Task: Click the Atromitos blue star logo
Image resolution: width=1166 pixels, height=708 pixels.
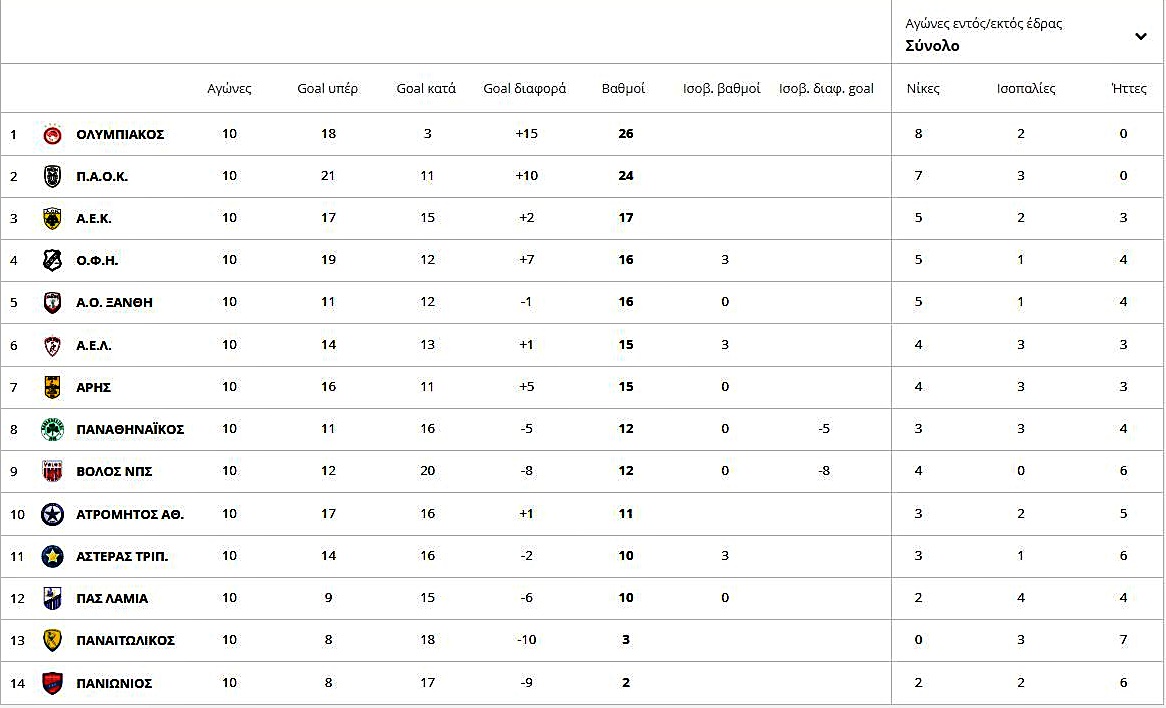Action: tap(53, 514)
